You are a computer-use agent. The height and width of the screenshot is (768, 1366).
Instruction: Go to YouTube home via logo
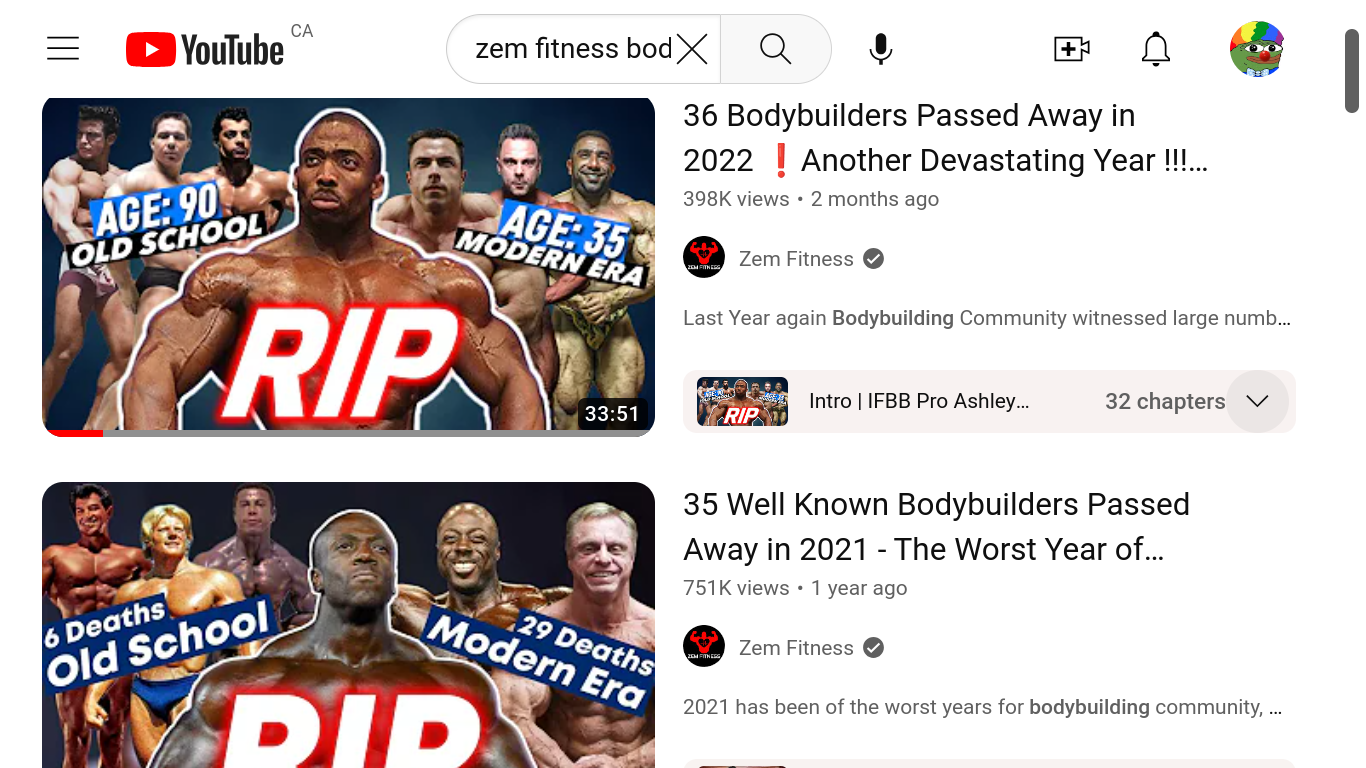[x=205, y=49]
